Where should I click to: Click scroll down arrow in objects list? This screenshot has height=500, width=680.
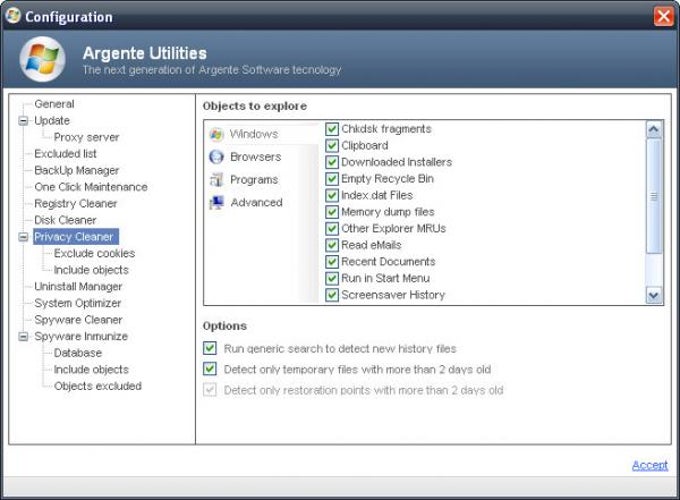pyautogui.click(x=654, y=295)
